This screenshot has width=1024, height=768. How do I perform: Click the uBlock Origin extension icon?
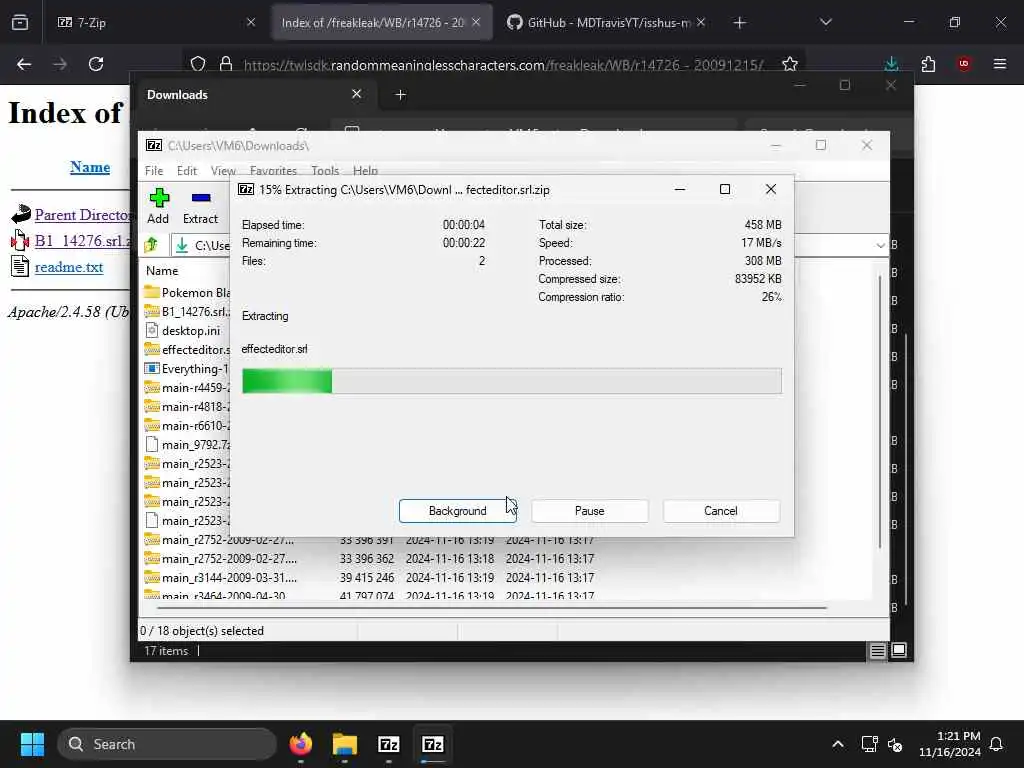[964, 64]
